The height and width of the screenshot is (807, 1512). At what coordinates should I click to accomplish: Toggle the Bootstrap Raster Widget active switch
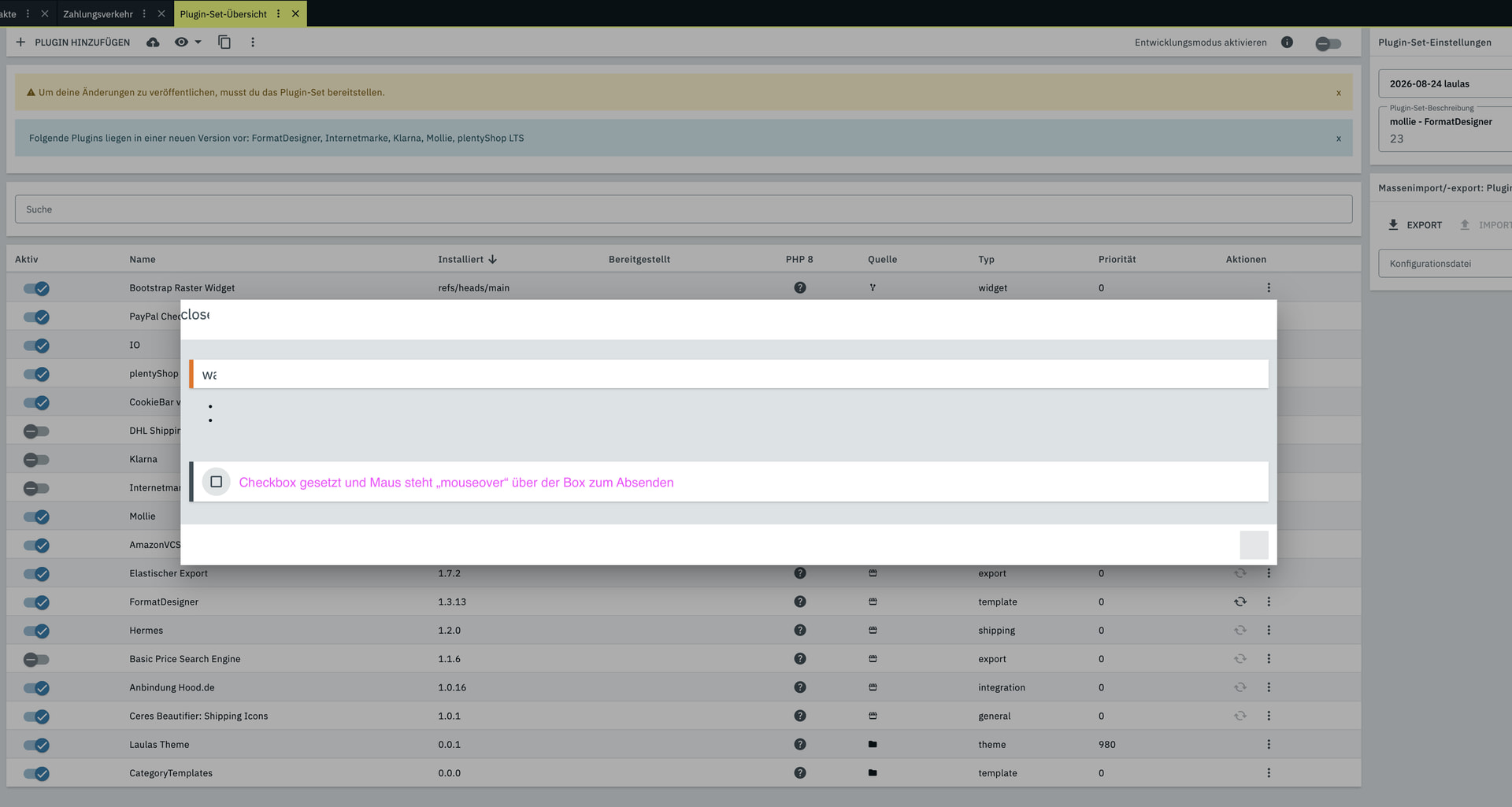36,288
